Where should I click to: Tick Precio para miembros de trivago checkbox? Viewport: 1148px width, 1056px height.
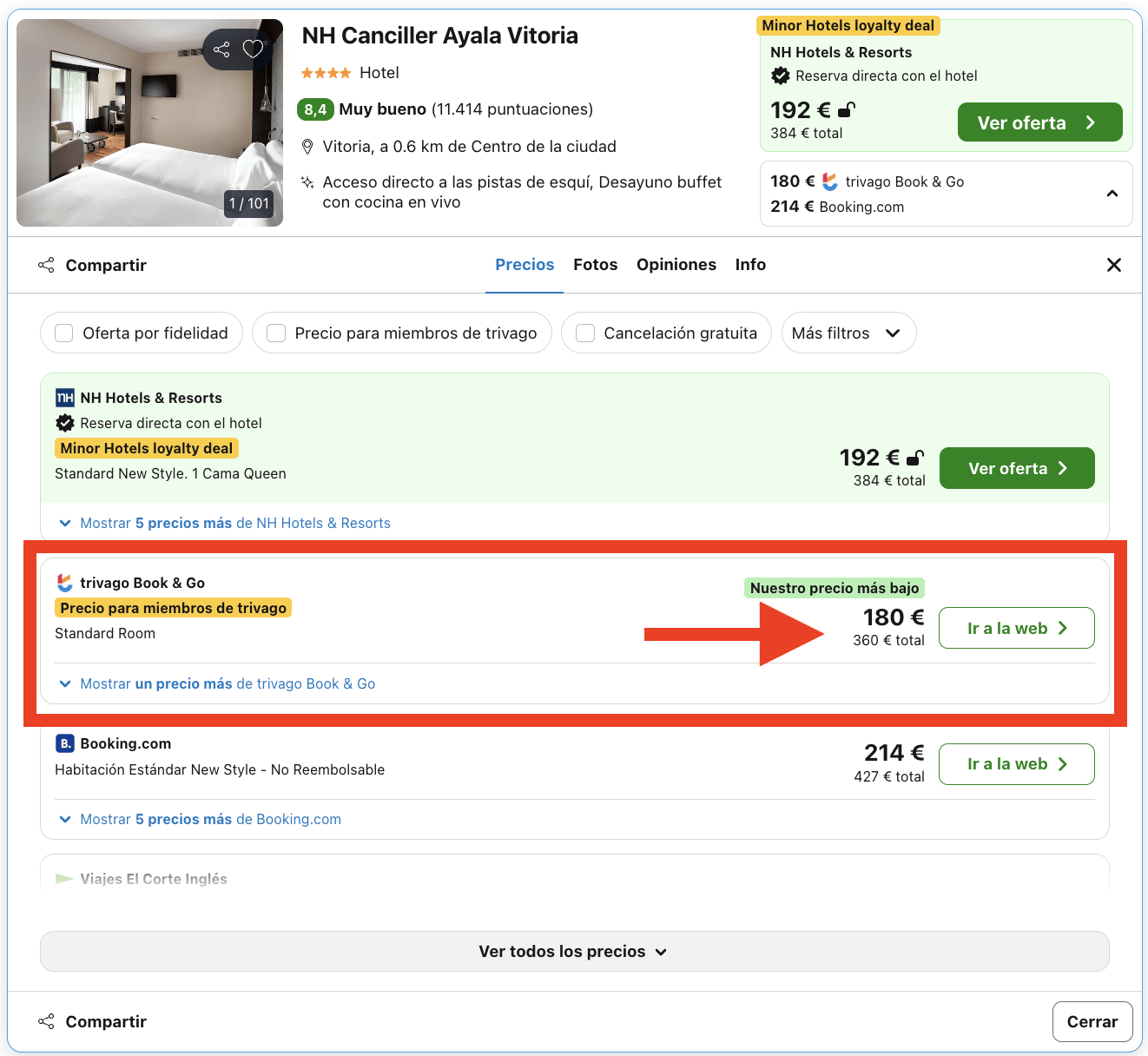tap(276, 333)
